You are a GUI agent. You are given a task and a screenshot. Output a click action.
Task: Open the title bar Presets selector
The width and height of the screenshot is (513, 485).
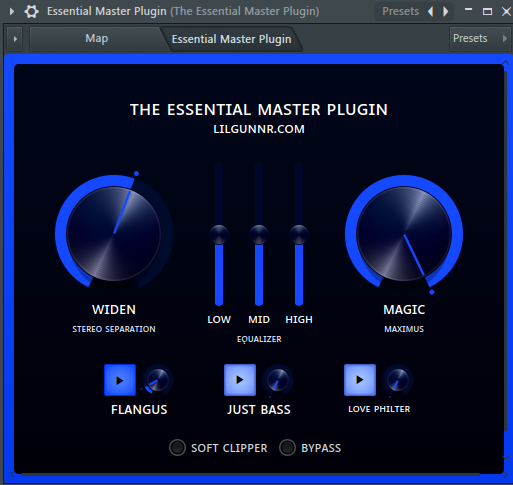(x=400, y=11)
